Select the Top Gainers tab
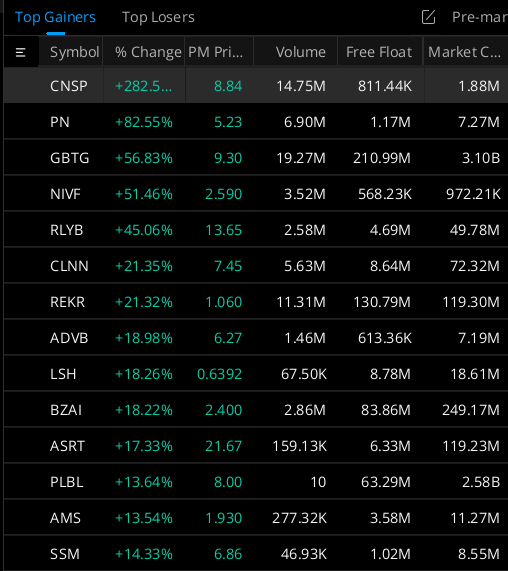 [55, 17]
